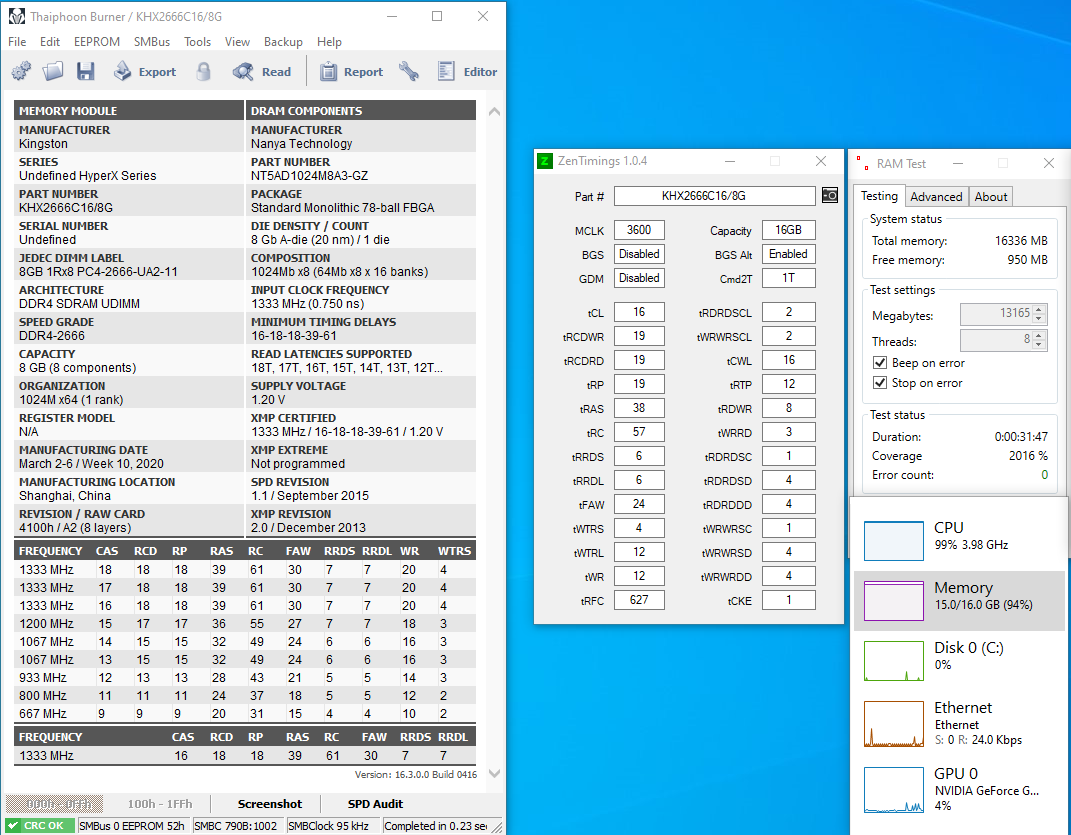Image resolution: width=1071 pixels, height=835 pixels.
Task: Select the Memory performance graph thumbnail
Action: [x=893, y=601]
